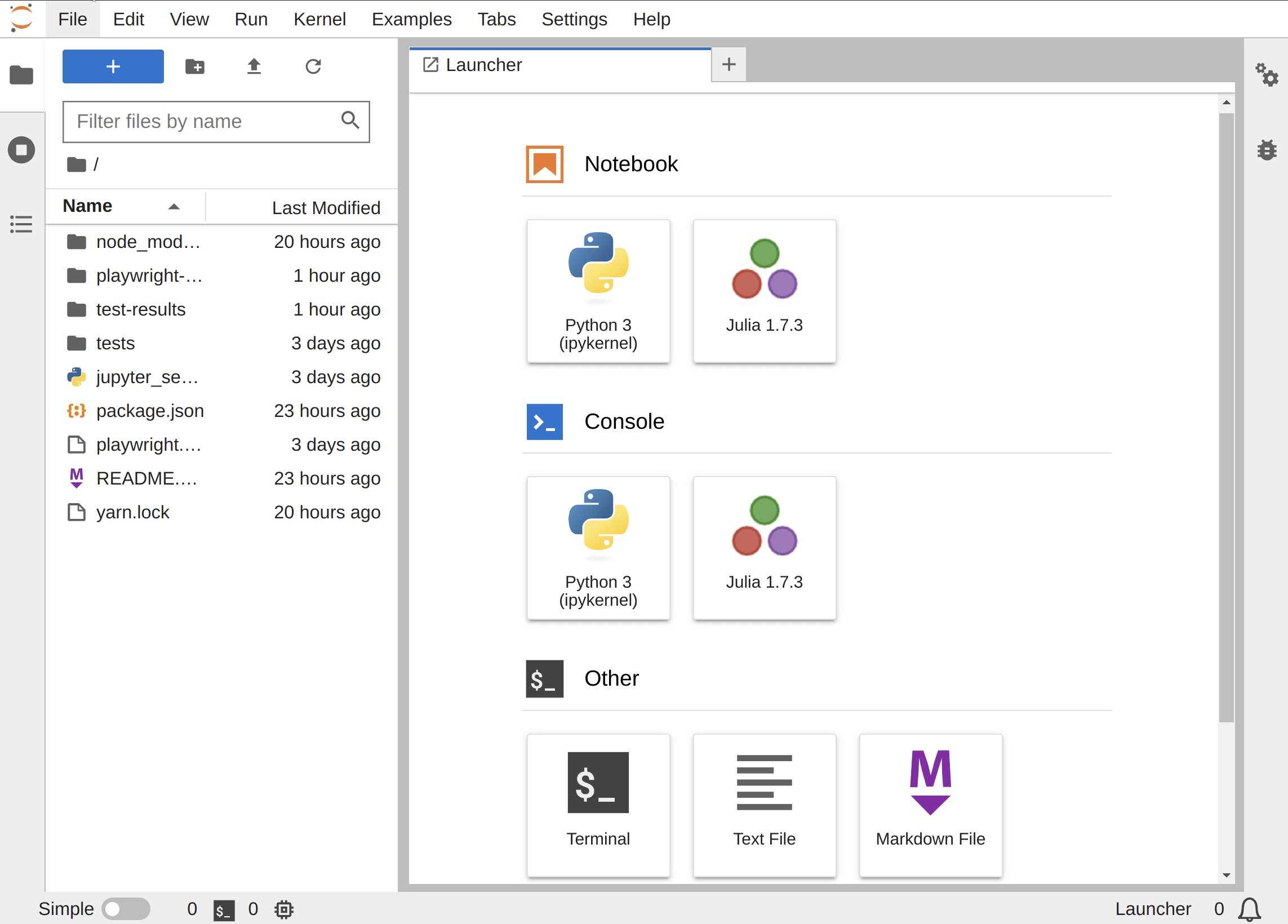The width and height of the screenshot is (1288, 924).
Task: Click the new launcher plus button
Action: tap(729, 64)
